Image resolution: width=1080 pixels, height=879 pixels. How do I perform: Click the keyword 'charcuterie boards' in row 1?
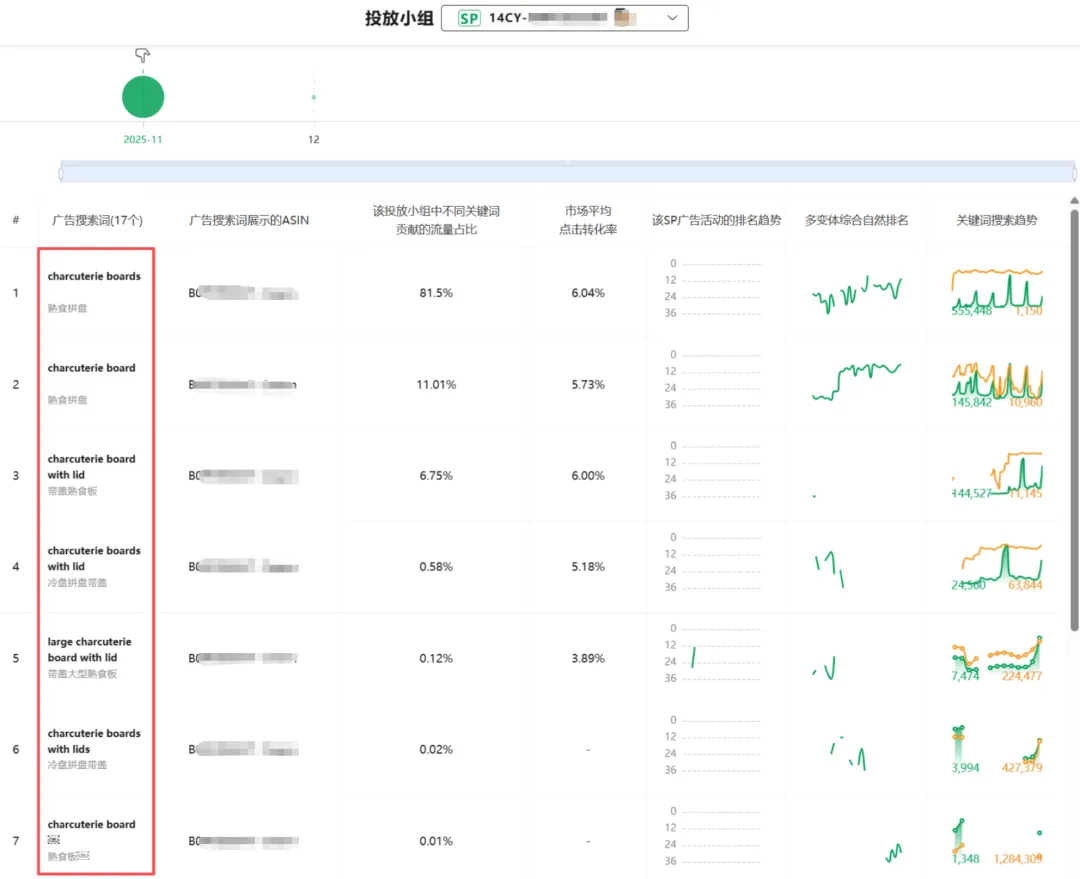tap(94, 276)
